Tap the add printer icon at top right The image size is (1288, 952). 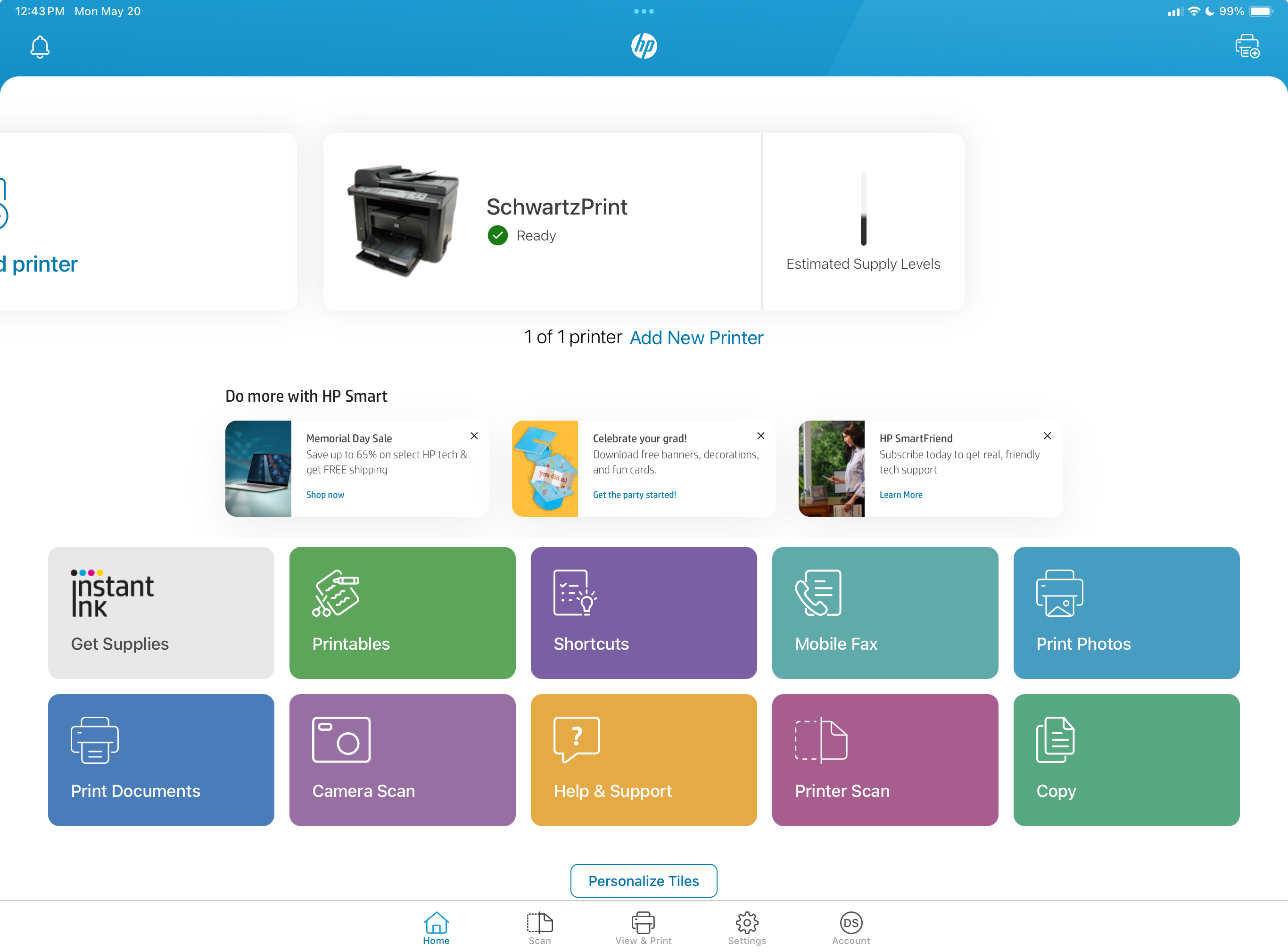[x=1247, y=46]
